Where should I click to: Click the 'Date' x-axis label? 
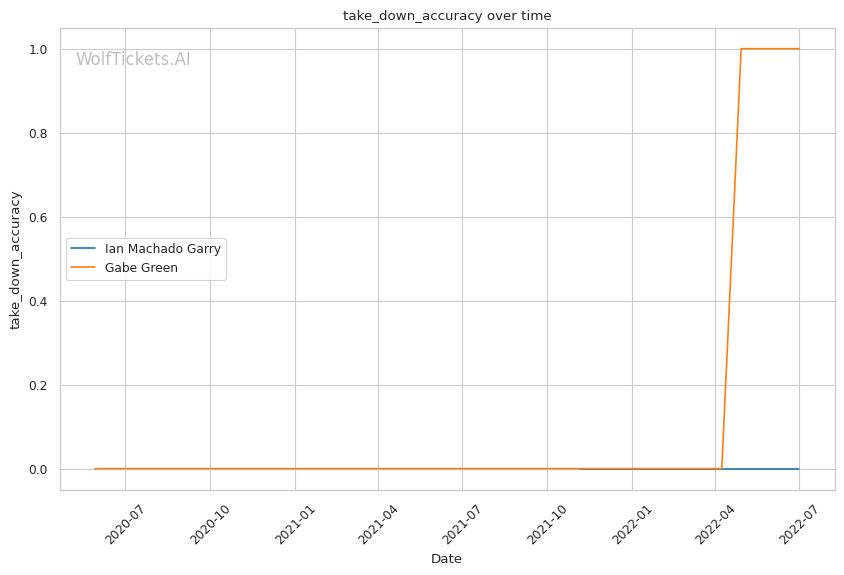[x=446, y=558]
